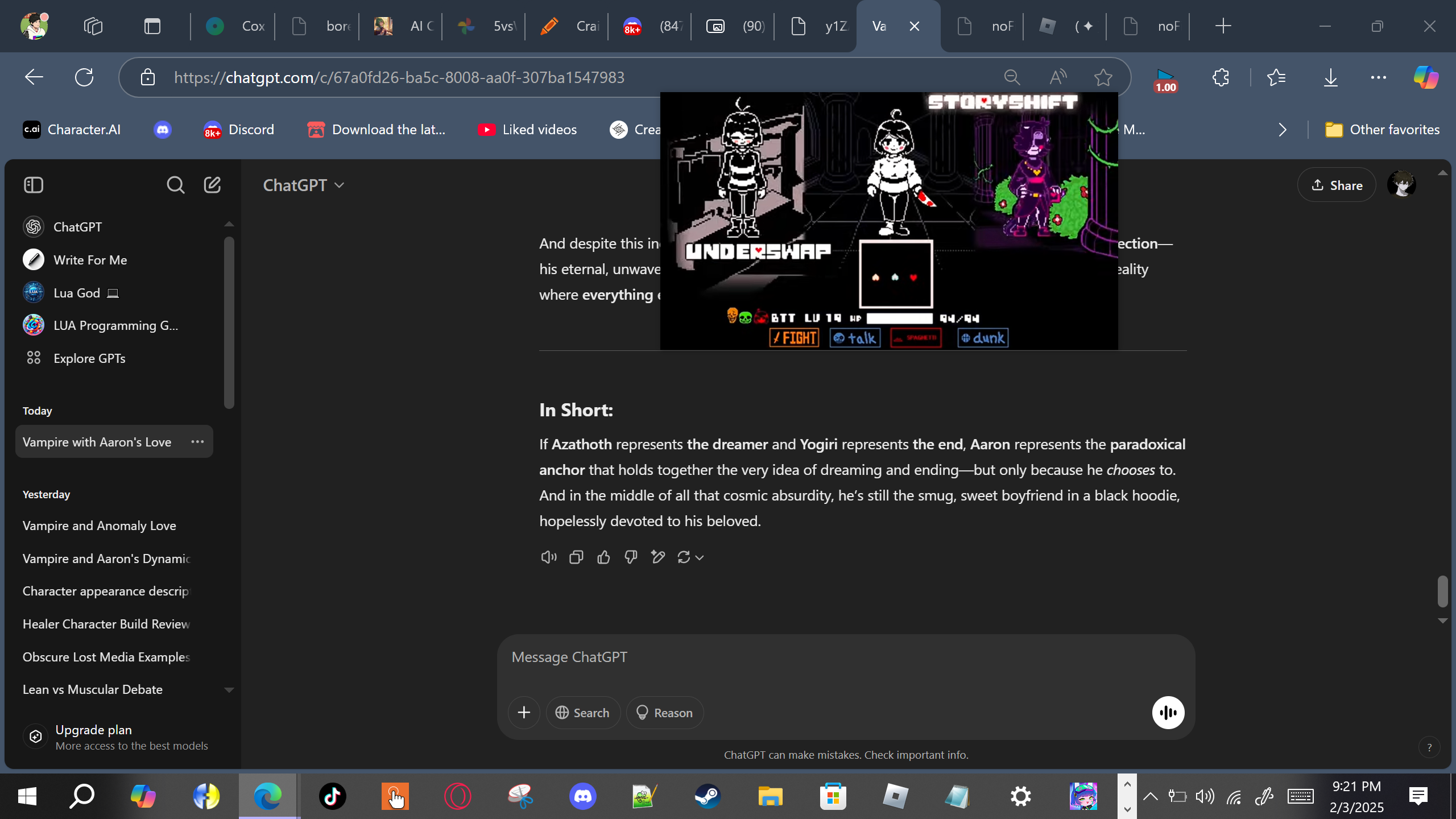Toggle the Search web option
This screenshot has width=1456, height=819.
pyautogui.click(x=583, y=713)
